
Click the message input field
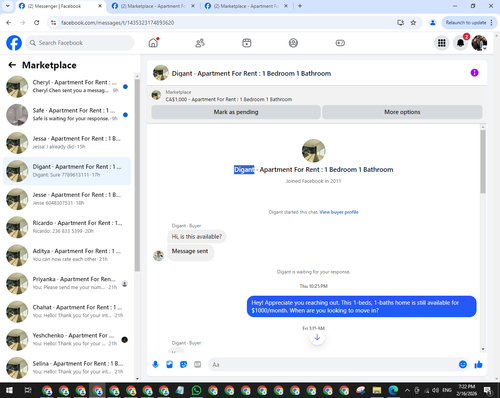(333, 364)
